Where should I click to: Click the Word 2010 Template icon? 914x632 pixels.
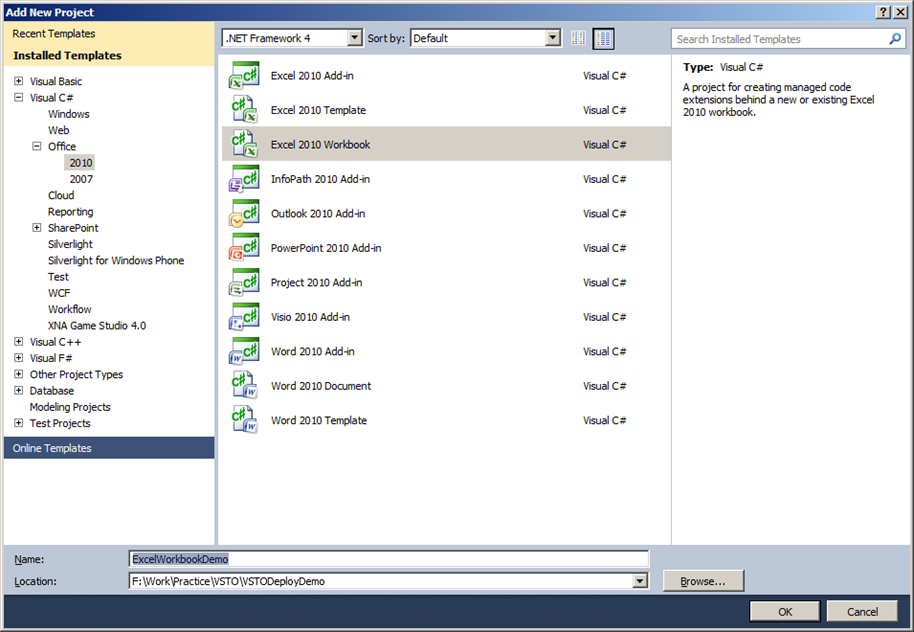[x=244, y=420]
